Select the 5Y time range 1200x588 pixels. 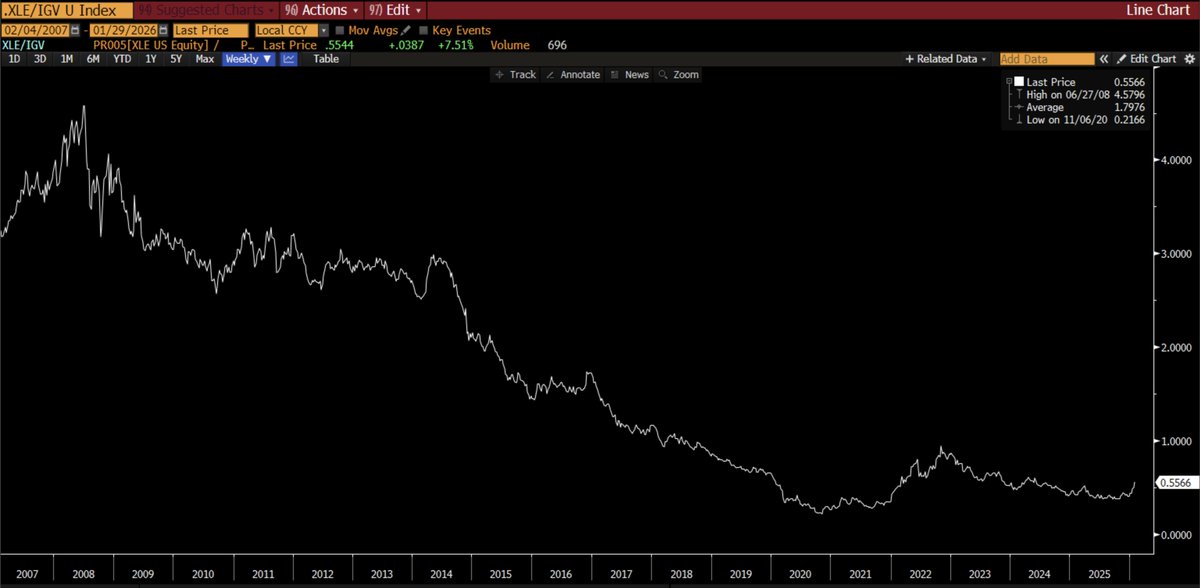[x=176, y=59]
